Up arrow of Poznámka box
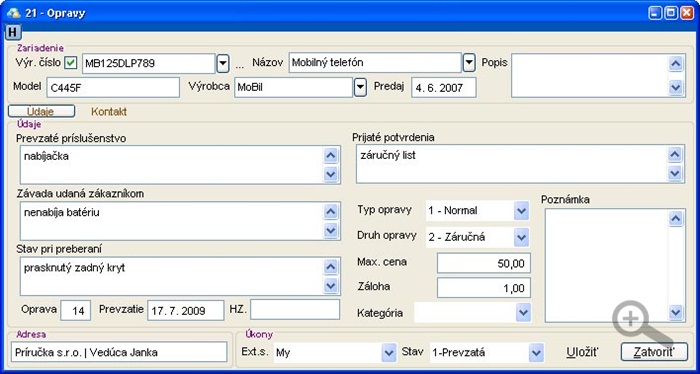Image resolution: width=700 pixels, height=374 pixels. (x=676, y=219)
